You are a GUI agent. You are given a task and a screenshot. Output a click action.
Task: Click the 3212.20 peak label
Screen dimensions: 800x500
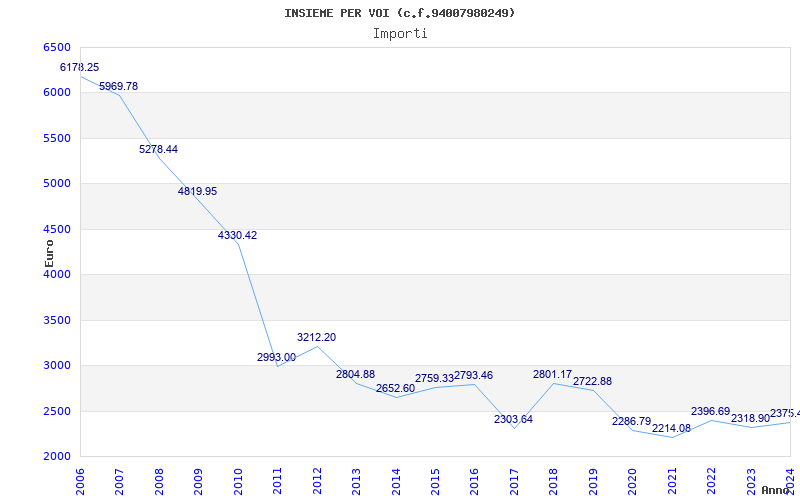pos(316,338)
